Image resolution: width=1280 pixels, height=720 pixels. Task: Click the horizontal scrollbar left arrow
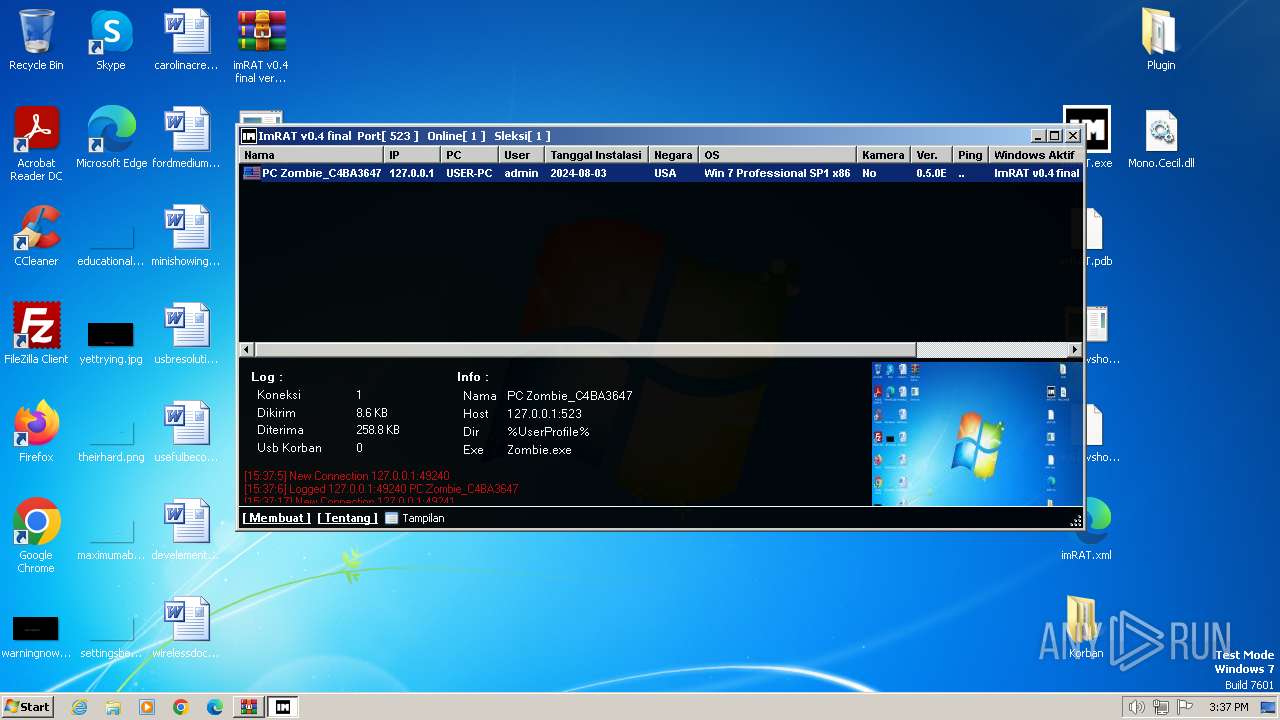pos(247,349)
